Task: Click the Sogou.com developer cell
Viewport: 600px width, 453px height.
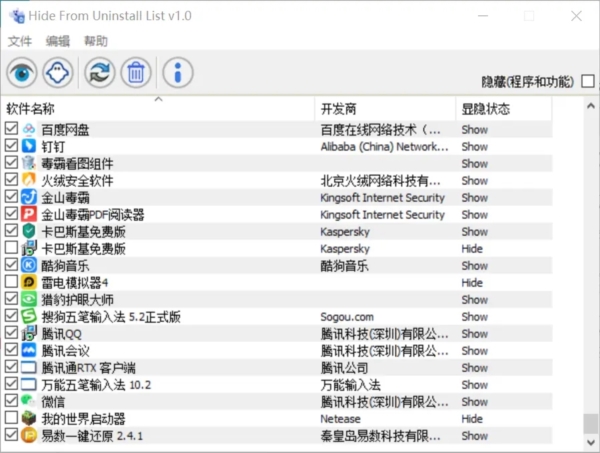Action: (x=347, y=316)
